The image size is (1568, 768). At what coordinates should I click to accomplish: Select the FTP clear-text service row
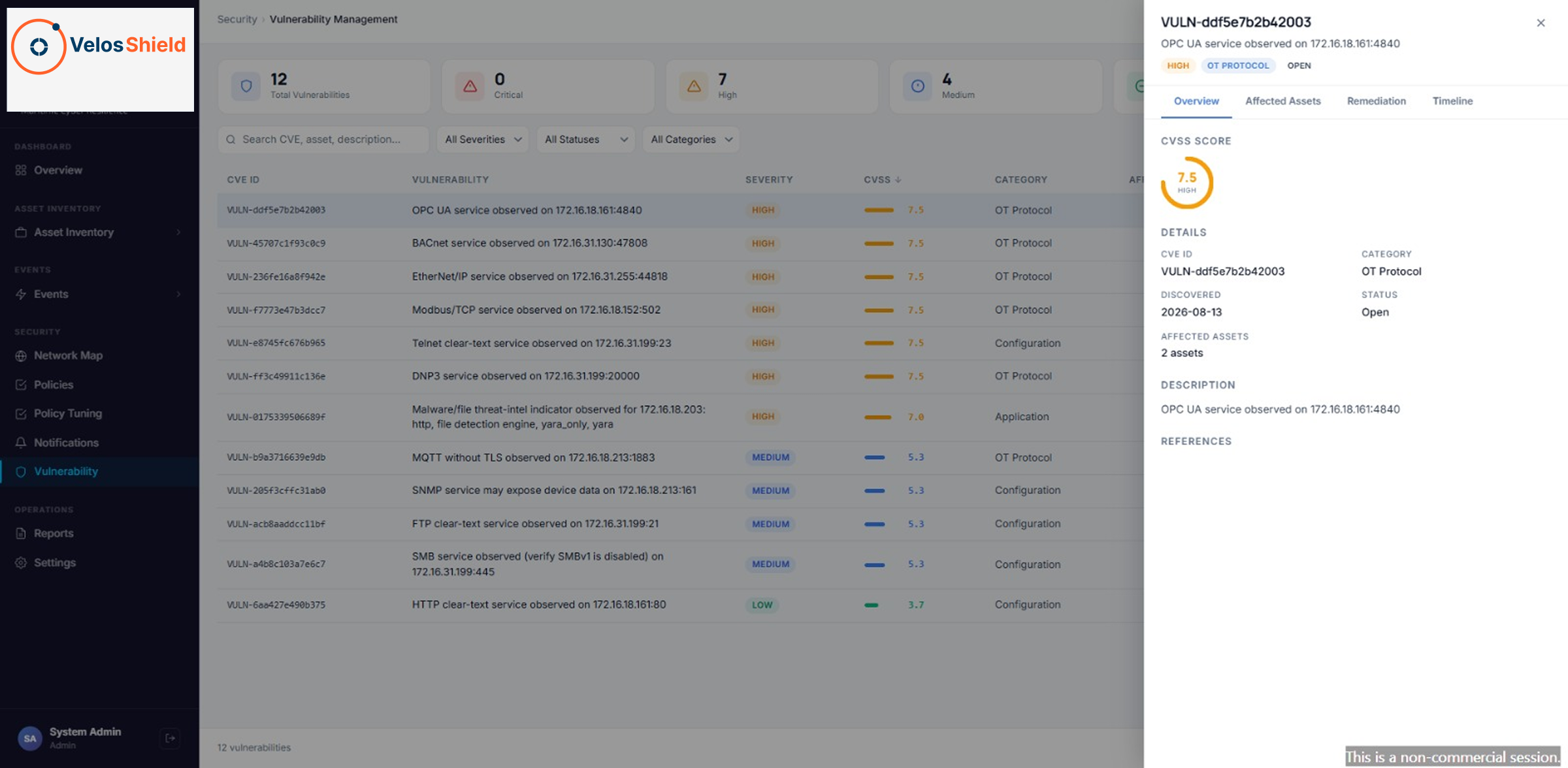click(680, 524)
